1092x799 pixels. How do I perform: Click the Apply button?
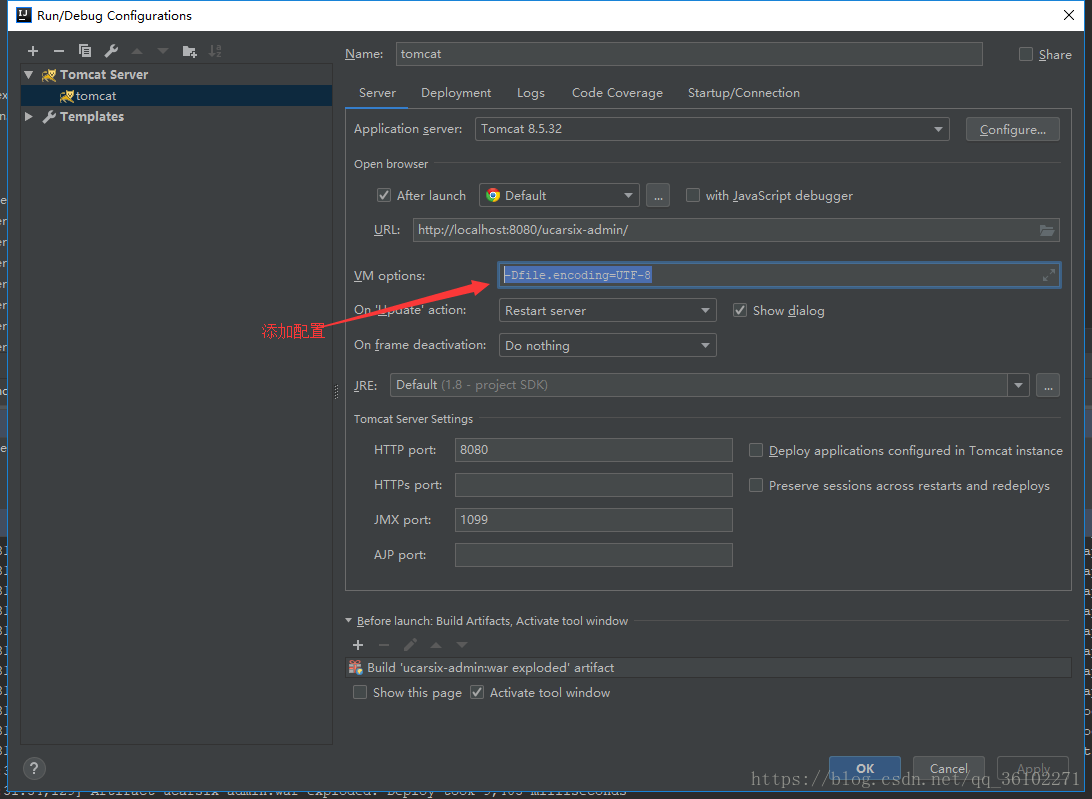[1033, 768]
